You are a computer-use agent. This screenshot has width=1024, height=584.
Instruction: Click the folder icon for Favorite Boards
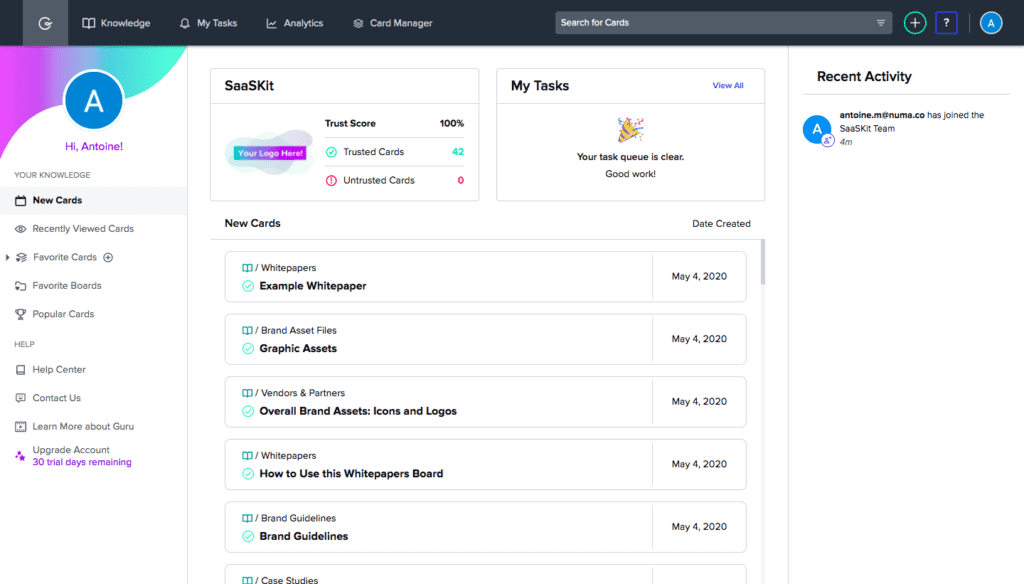coord(21,286)
